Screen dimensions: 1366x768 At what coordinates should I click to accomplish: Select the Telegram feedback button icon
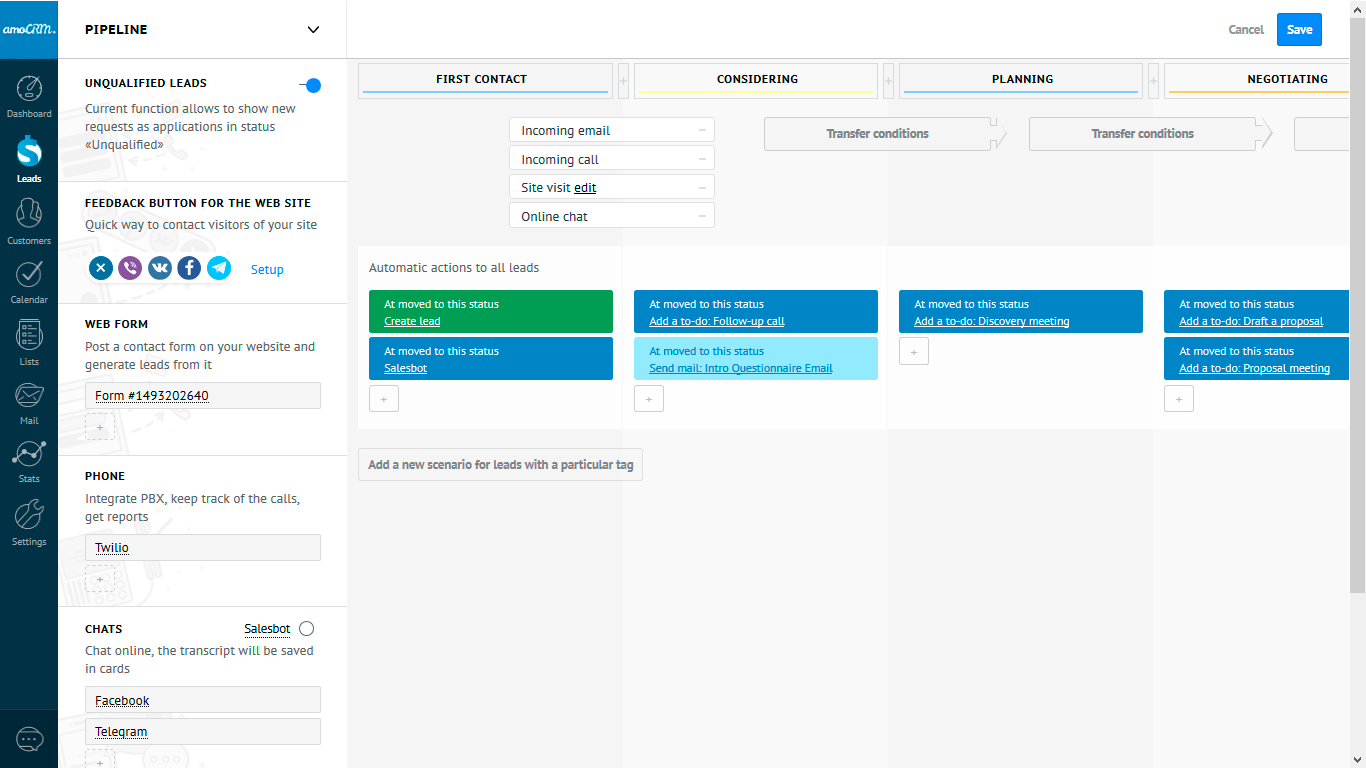[219, 268]
